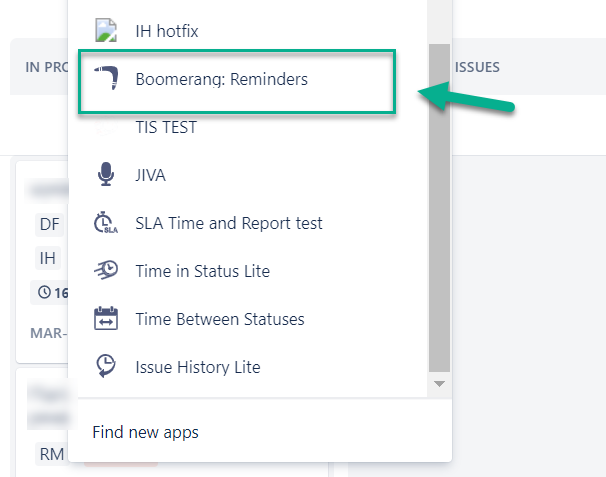Click the Boomerang Reminders boomerang icon
Viewport: 606px width, 477px height.
coord(106,79)
